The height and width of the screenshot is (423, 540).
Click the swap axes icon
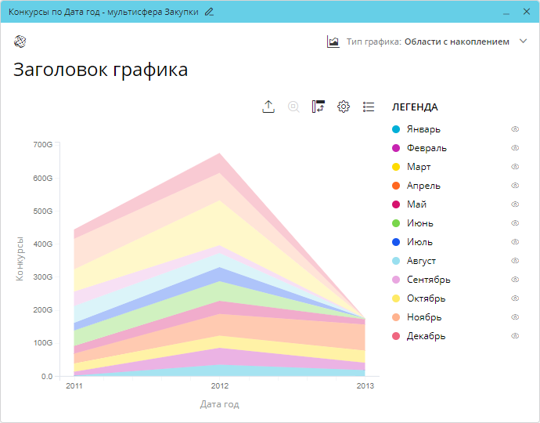click(318, 107)
